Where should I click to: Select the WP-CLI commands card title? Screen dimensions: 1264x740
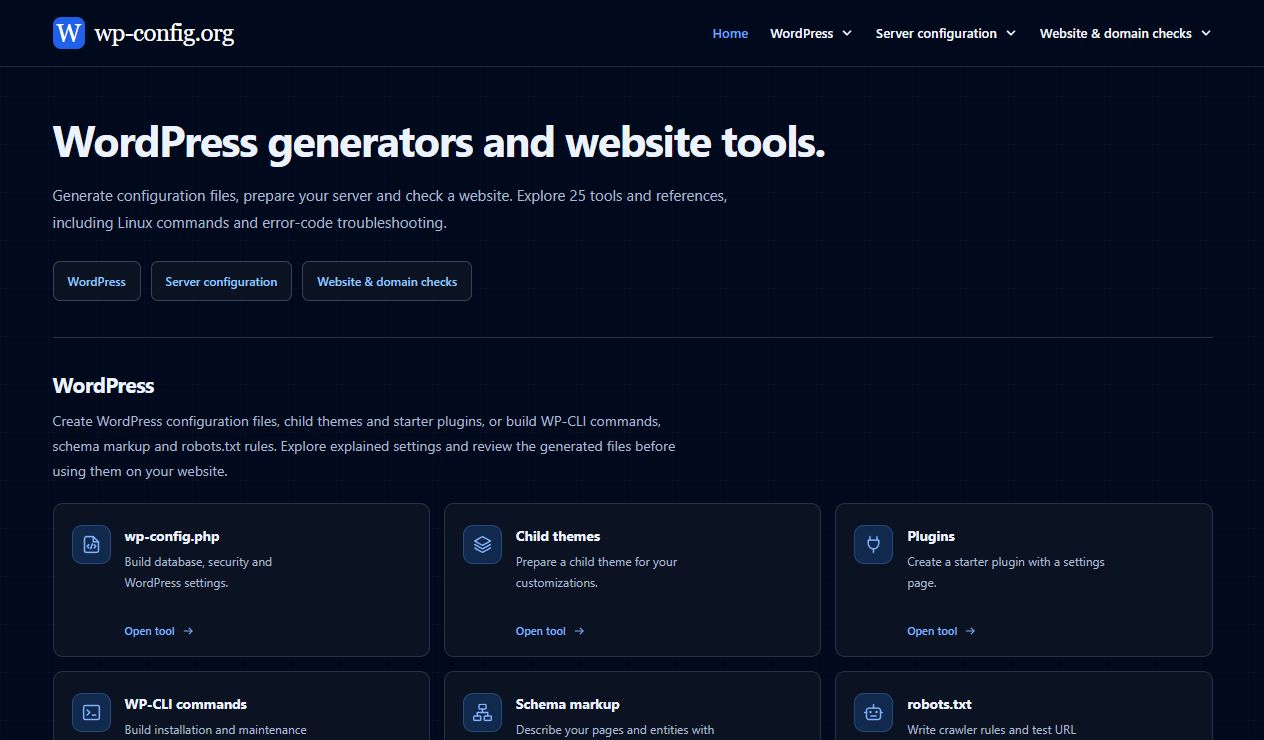186,704
